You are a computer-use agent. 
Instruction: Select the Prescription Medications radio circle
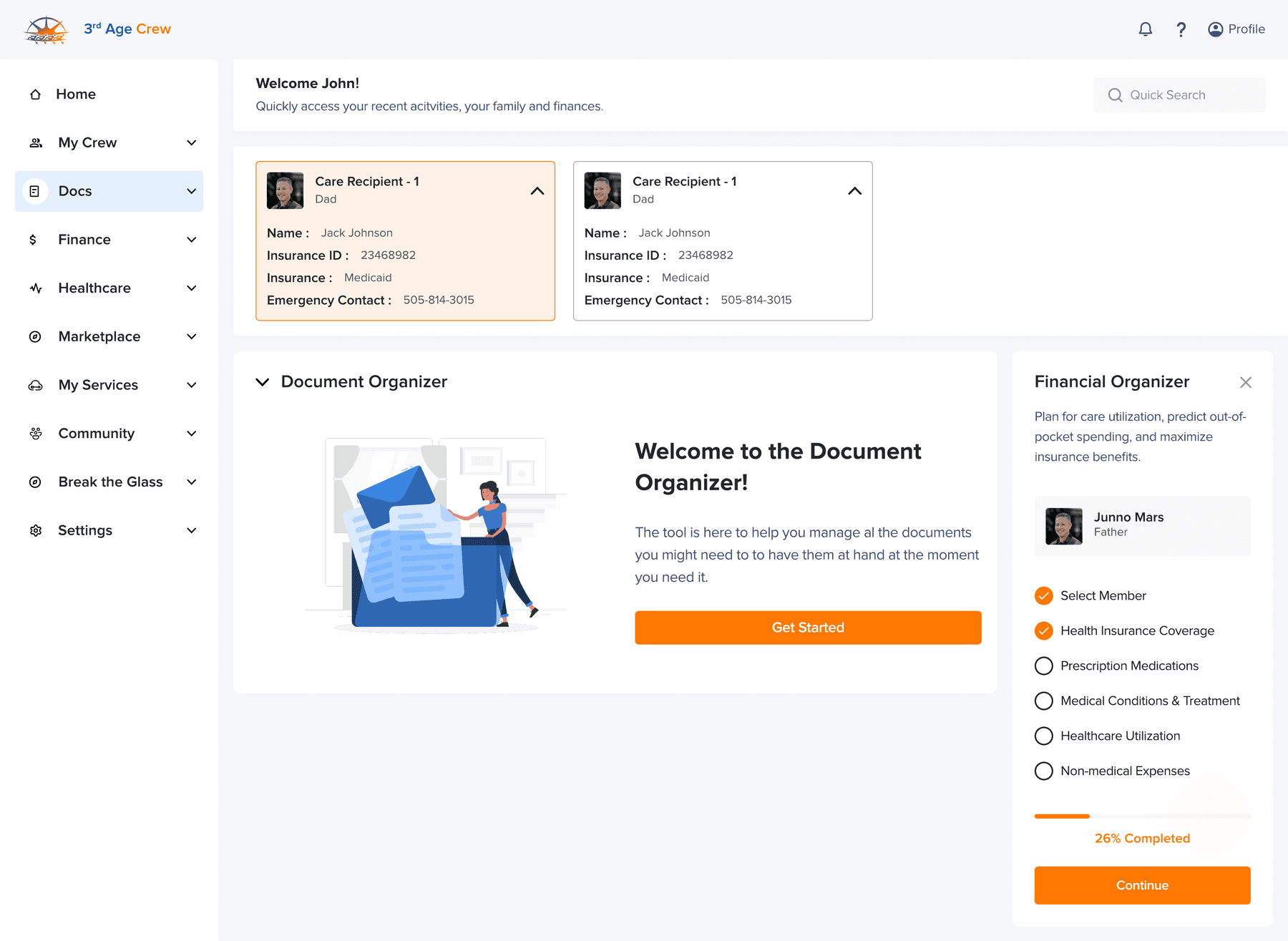tap(1044, 665)
